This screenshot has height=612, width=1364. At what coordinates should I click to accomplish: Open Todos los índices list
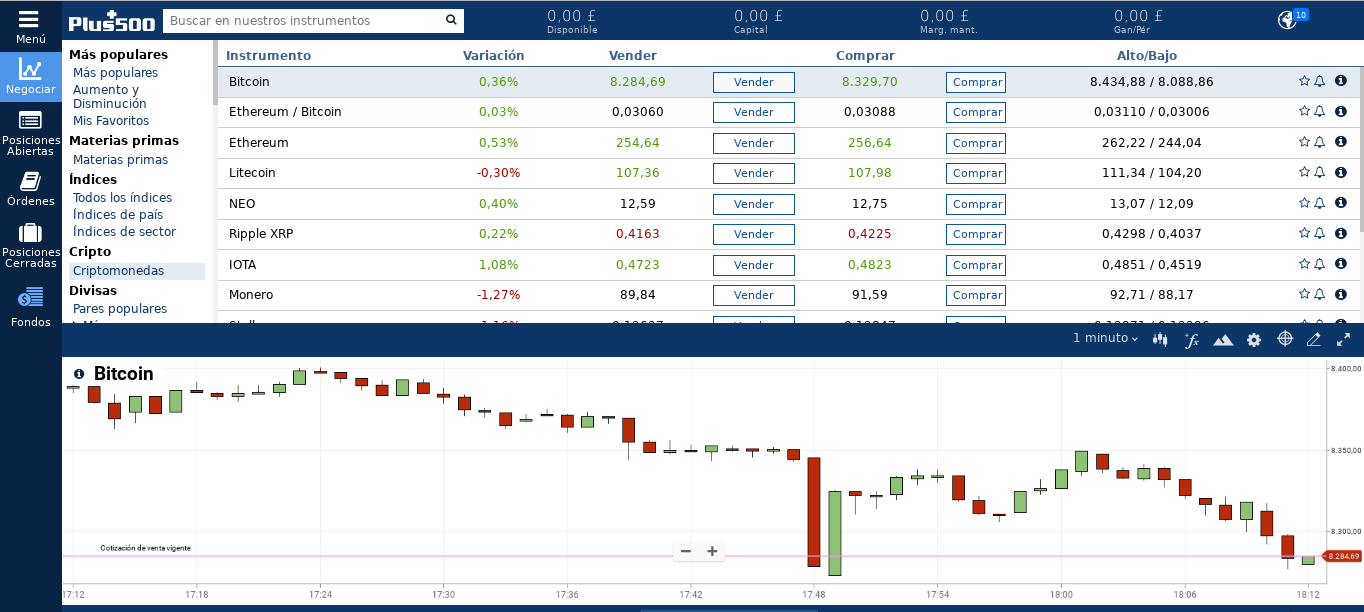[x=122, y=198]
